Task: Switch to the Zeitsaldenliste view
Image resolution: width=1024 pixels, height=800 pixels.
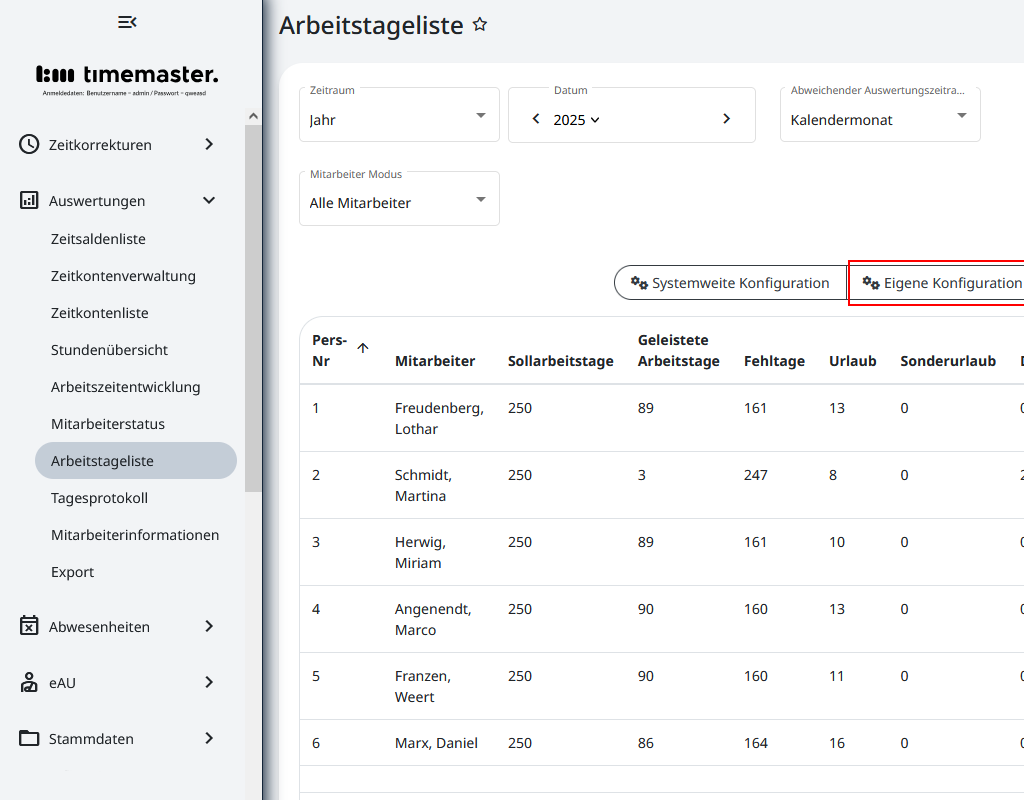Action: click(x=98, y=239)
